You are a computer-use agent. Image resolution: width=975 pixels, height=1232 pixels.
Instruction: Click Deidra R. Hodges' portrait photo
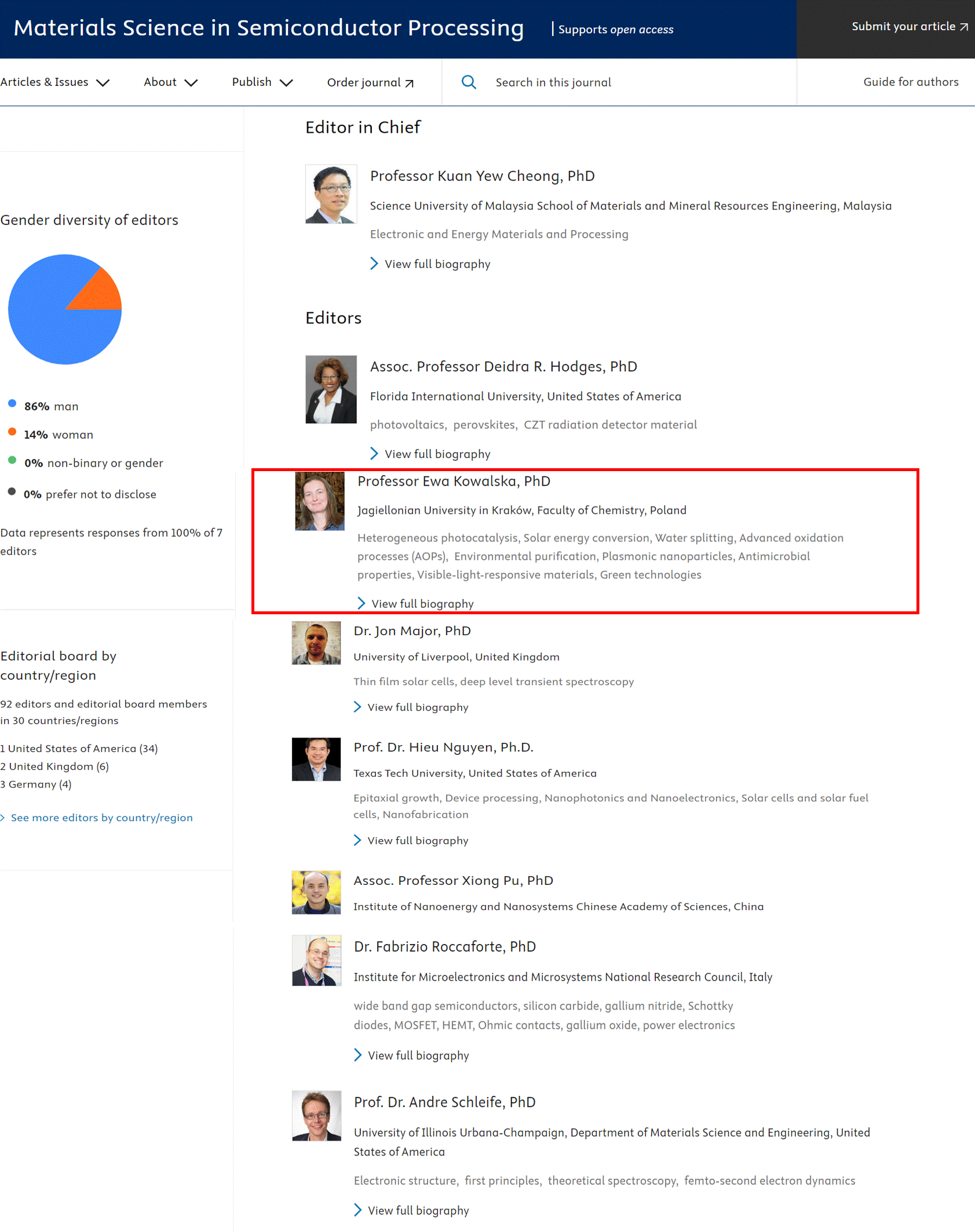point(331,389)
